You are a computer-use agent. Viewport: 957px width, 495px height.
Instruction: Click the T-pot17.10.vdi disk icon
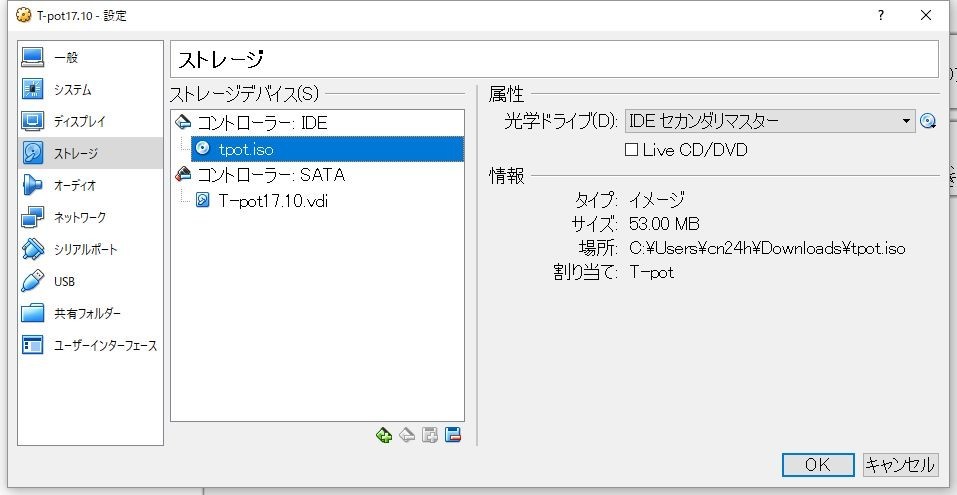point(203,200)
